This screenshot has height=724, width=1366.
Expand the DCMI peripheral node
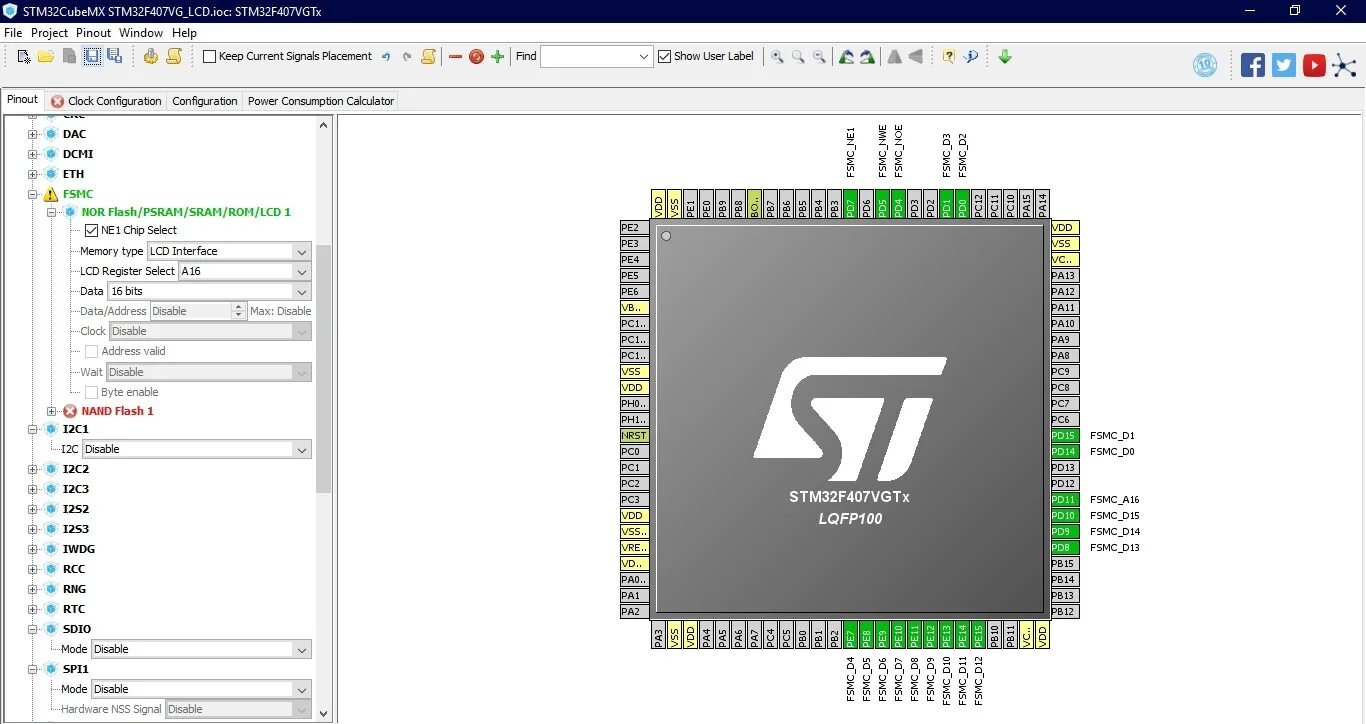point(33,154)
